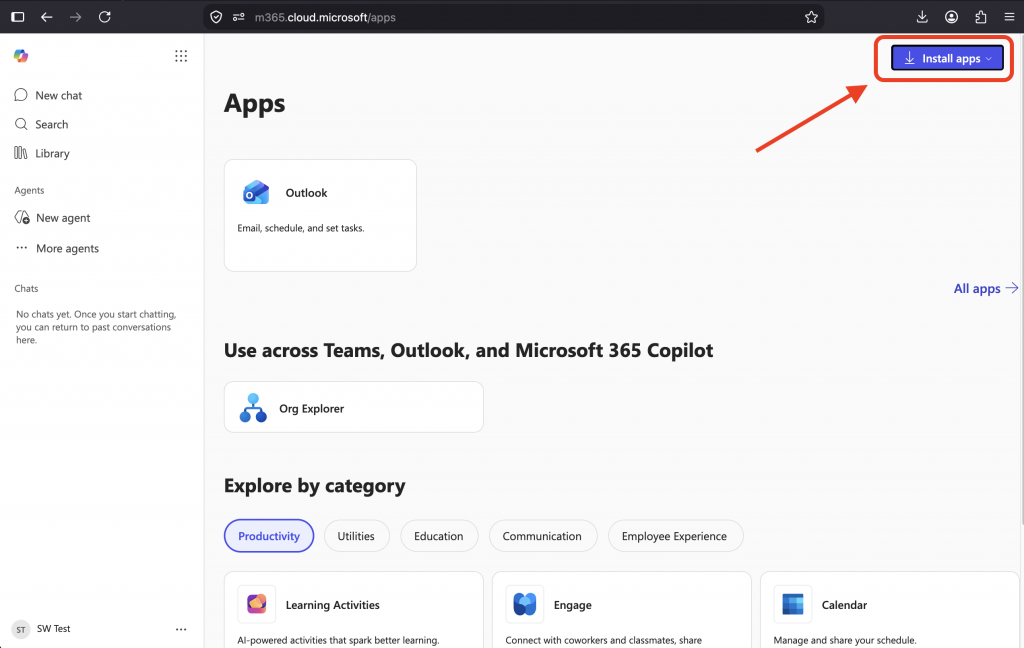Click the Outlook app icon
1024x648 pixels.
click(256, 193)
